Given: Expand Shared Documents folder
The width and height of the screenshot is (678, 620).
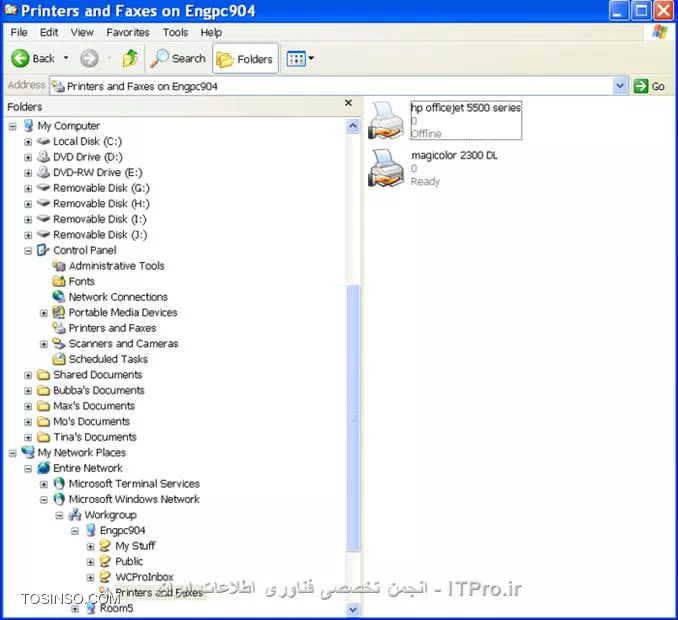Looking at the screenshot, I should click(28, 375).
